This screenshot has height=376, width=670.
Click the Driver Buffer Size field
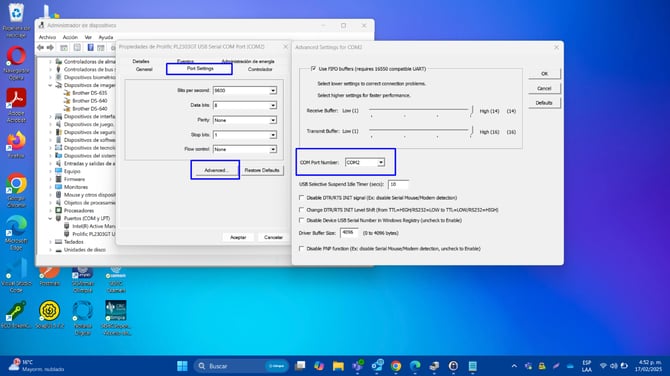tap(348, 232)
